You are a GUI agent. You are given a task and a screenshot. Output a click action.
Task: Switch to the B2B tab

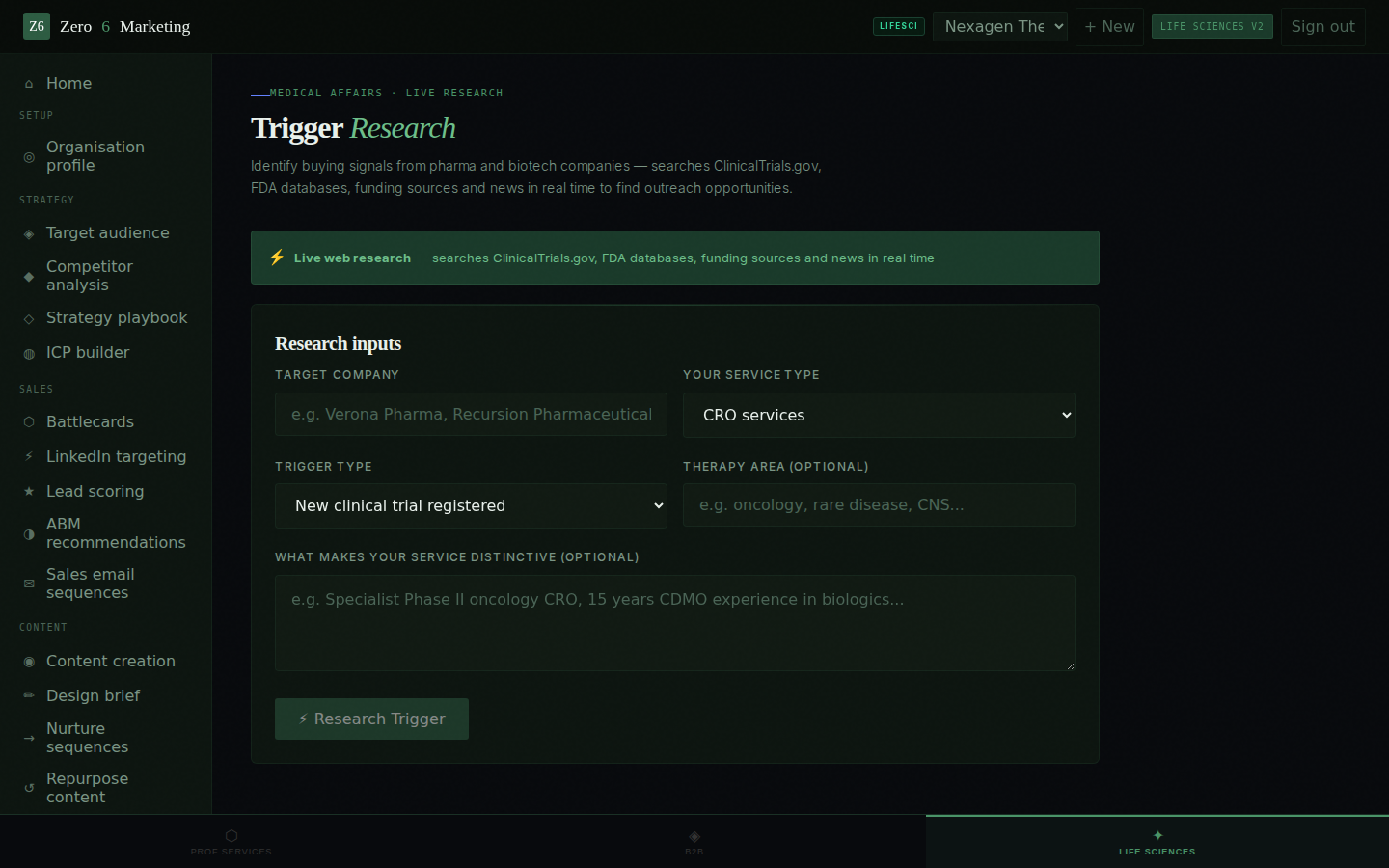694,842
